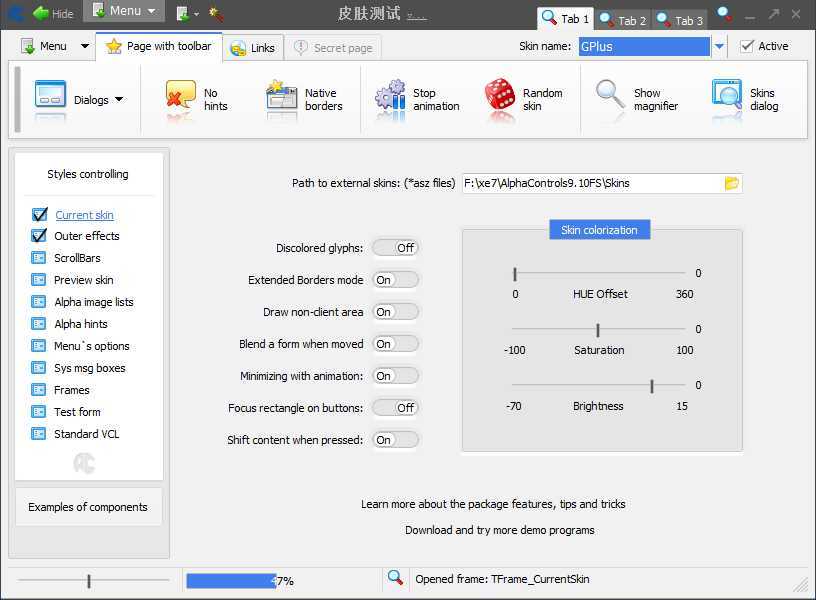816x600 pixels.
Task: Turn off Extended Borders mode switch
Action: [395, 280]
